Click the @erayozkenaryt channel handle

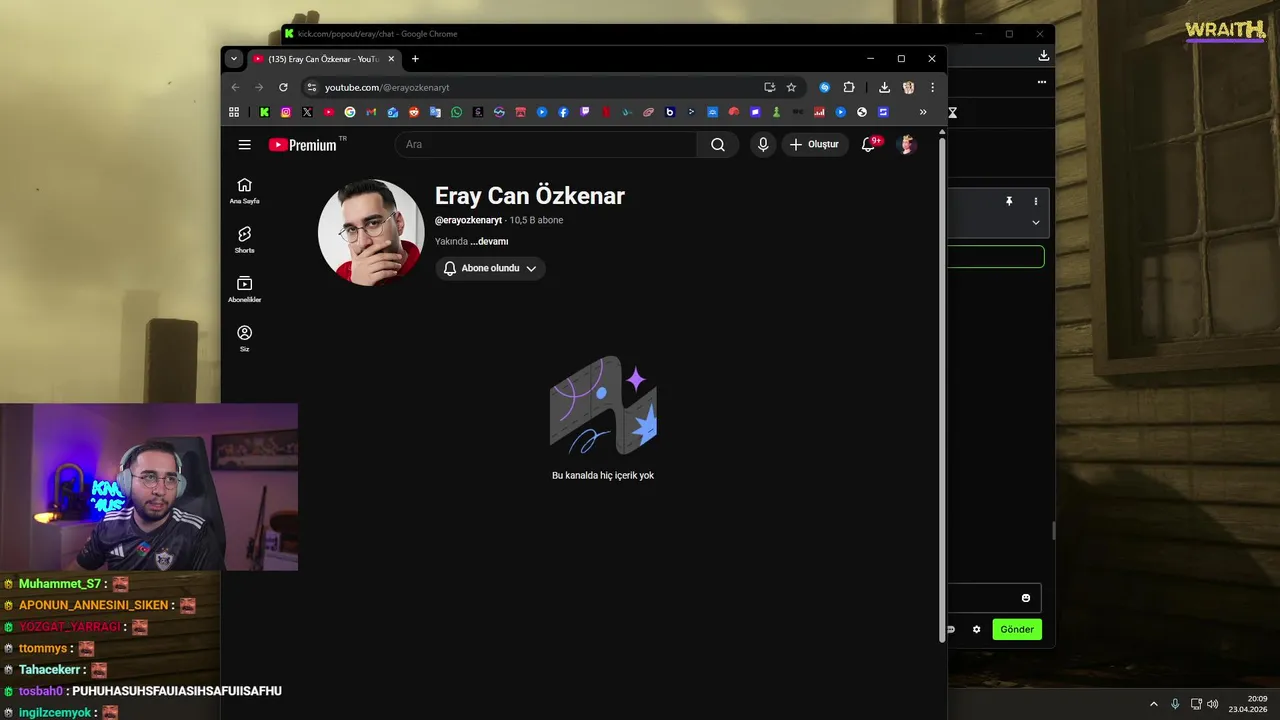click(x=468, y=220)
